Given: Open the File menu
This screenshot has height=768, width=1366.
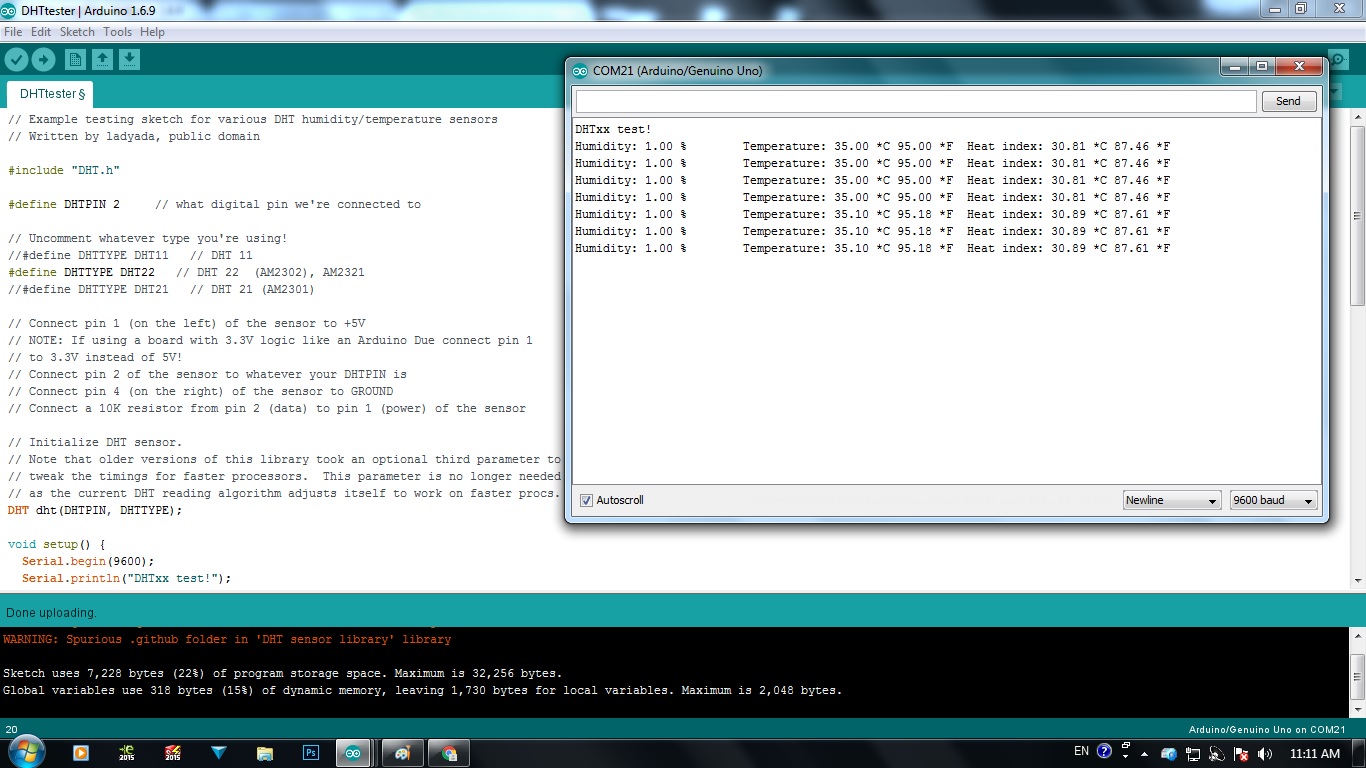Looking at the screenshot, I should pos(13,32).
